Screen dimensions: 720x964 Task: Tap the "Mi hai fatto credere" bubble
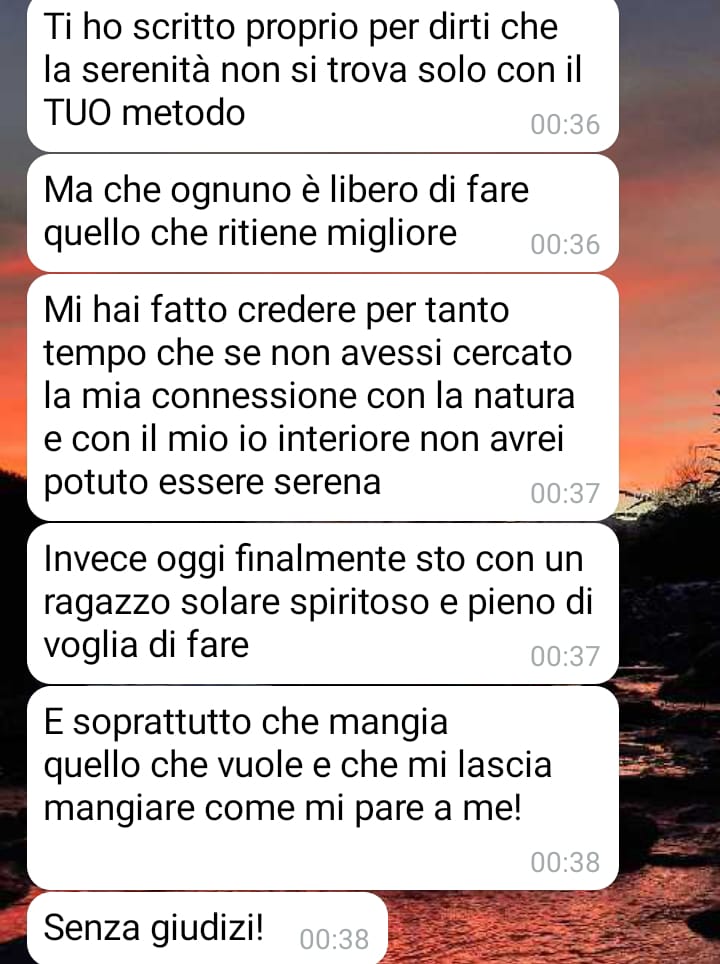click(x=323, y=398)
